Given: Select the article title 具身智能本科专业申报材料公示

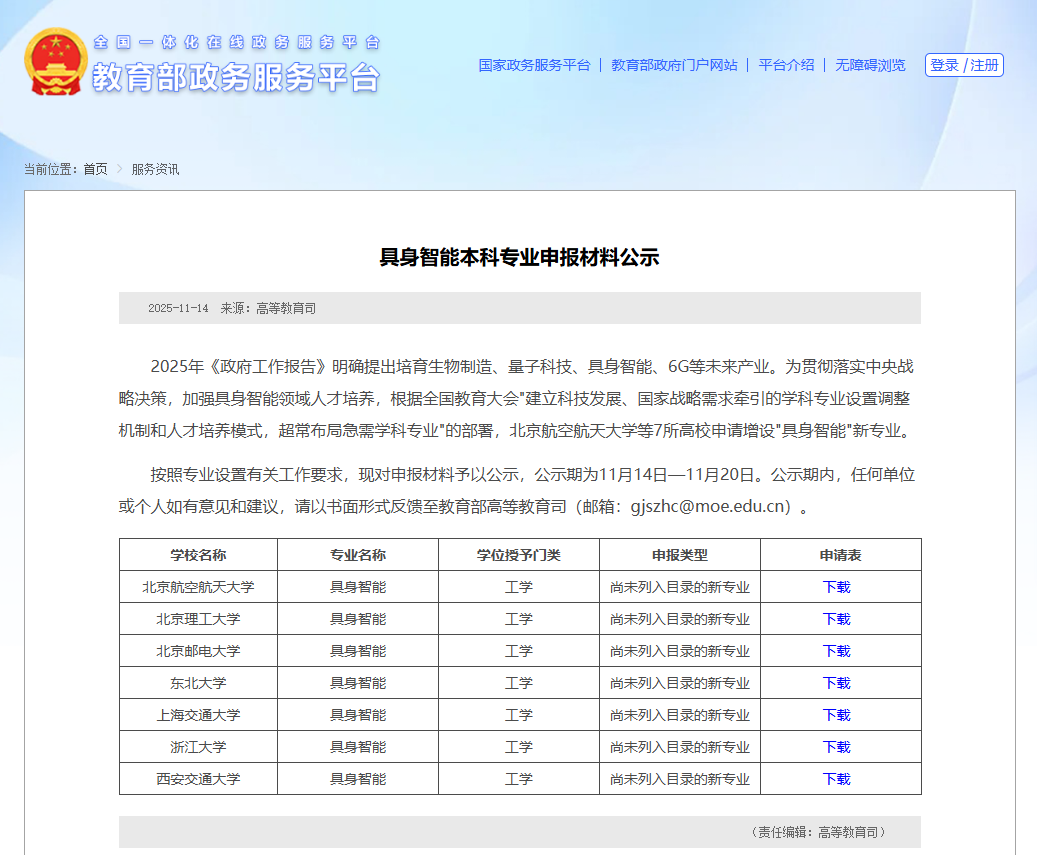Looking at the screenshot, I should (521, 256).
